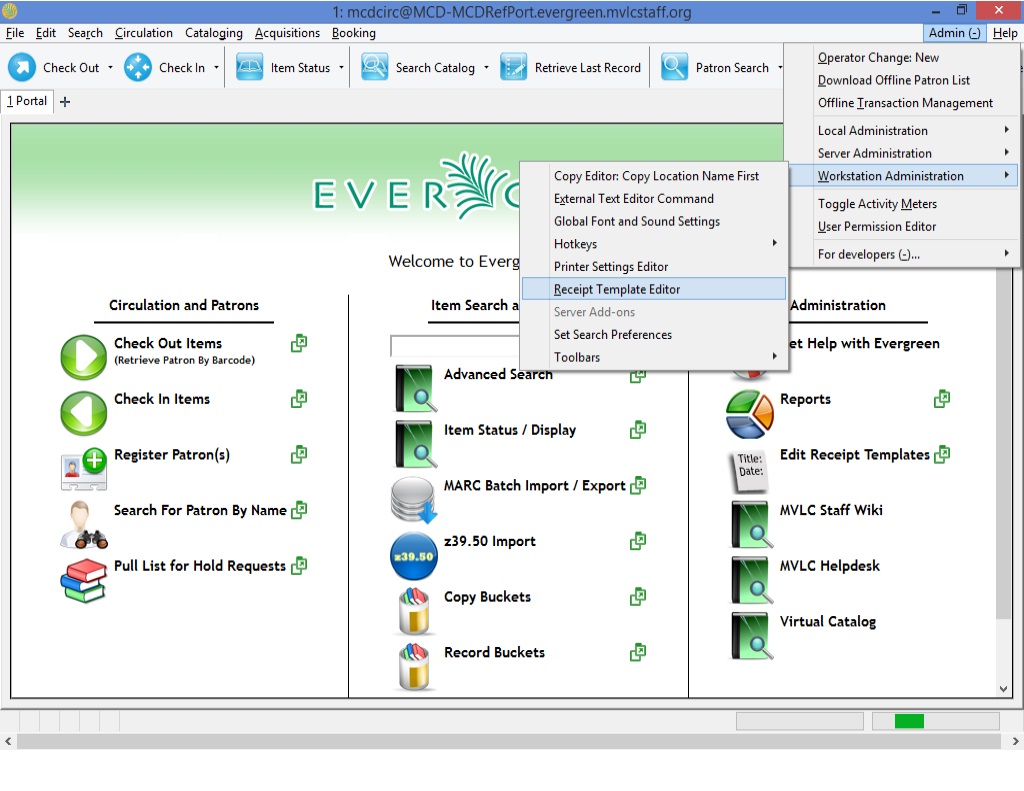Viewport: 1024px width, 791px height.
Task: Select Receipt Template Editor menu item
Action: (654, 289)
